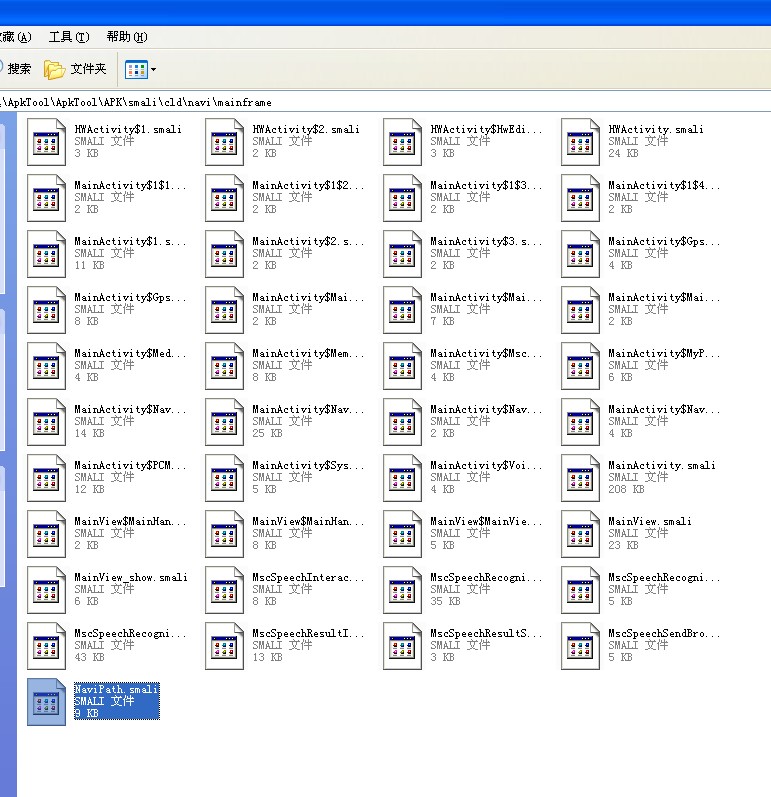The image size is (771, 797).
Task: Select the MainActivity$3.s... file icon
Action: pos(402,254)
